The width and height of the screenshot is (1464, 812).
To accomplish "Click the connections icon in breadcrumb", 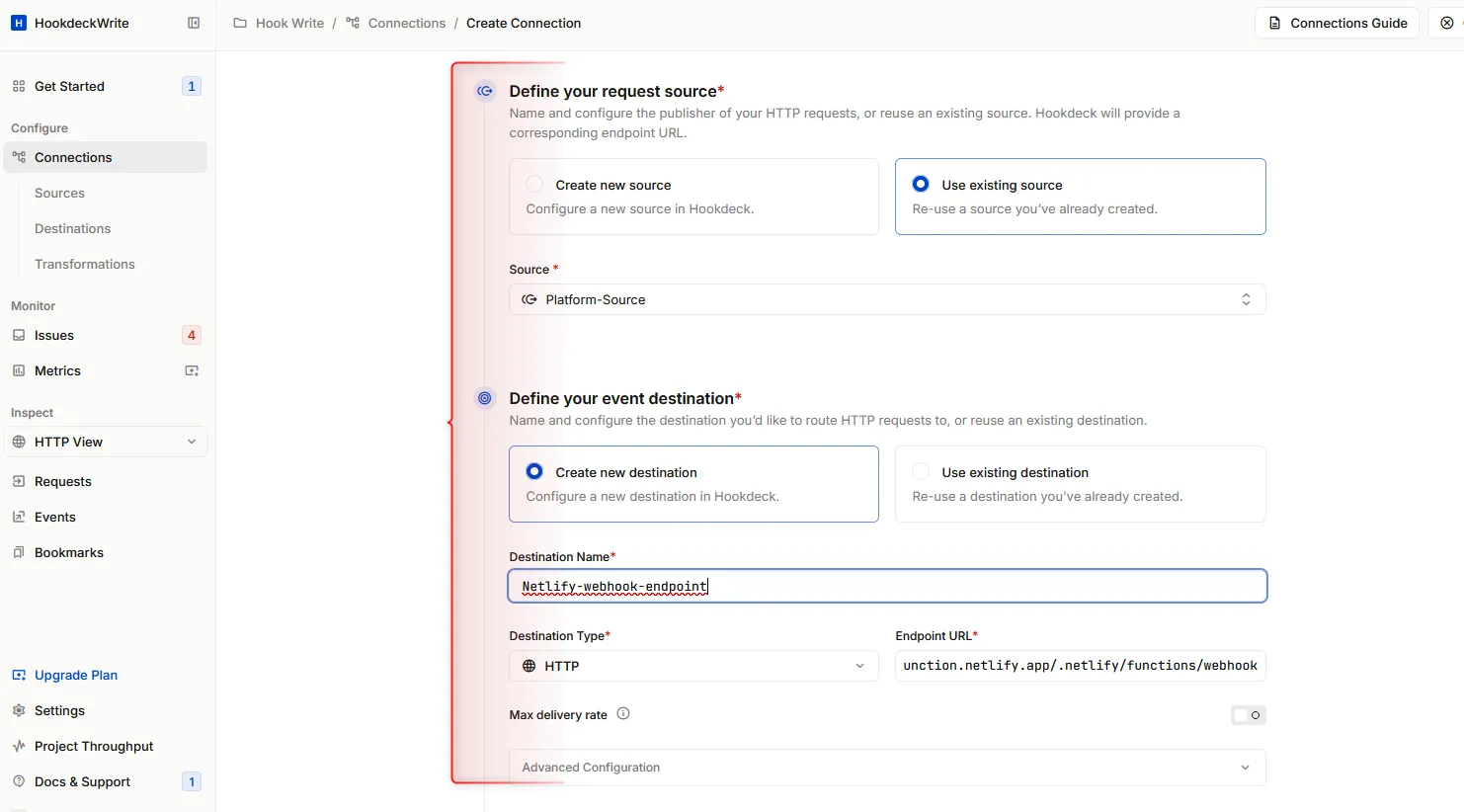I will 353,23.
